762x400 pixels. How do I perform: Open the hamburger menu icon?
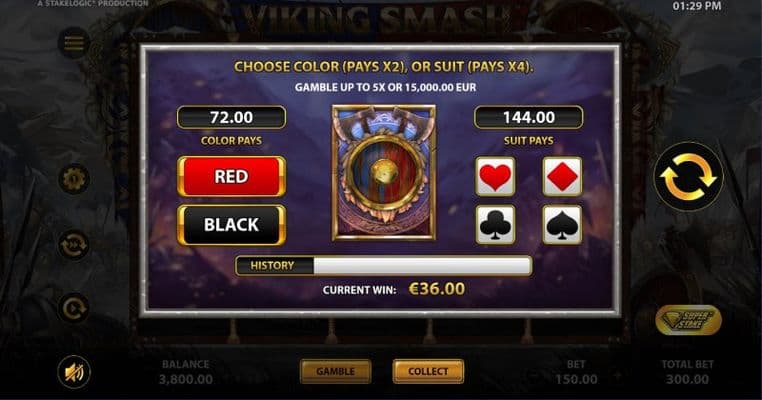point(74,42)
